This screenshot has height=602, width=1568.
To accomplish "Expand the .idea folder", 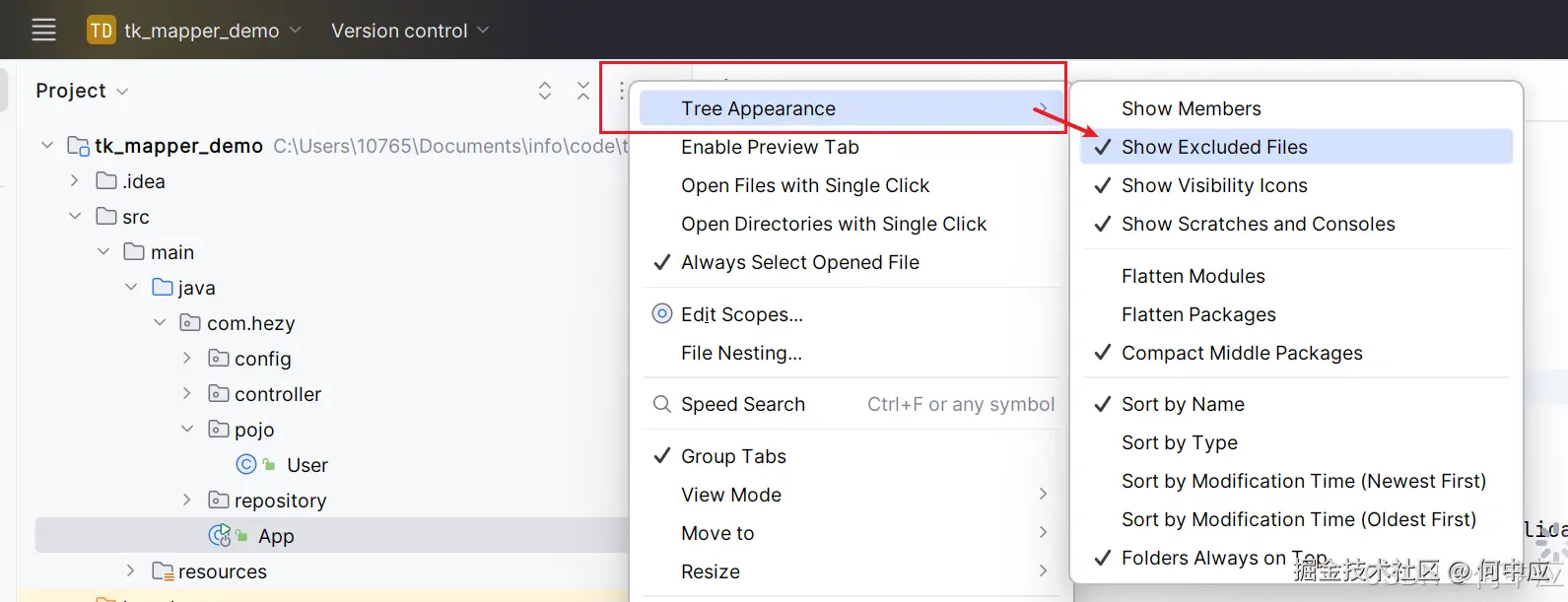I will pos(75,181).
